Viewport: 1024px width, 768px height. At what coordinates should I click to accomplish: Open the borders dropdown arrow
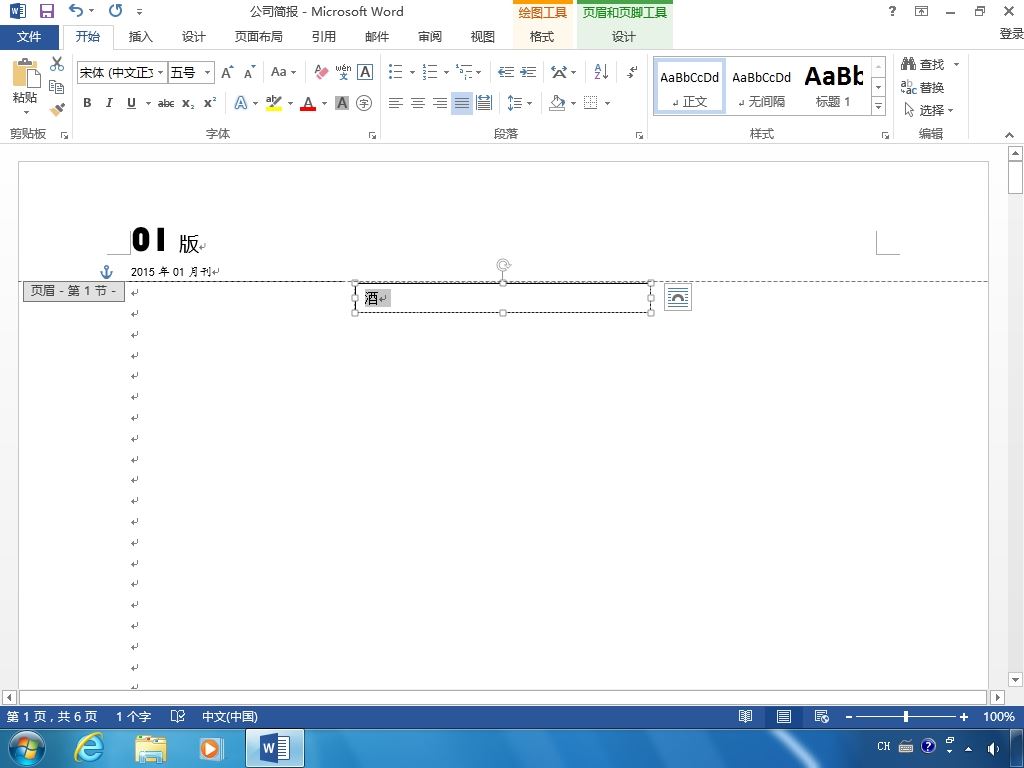click(607, 103)
